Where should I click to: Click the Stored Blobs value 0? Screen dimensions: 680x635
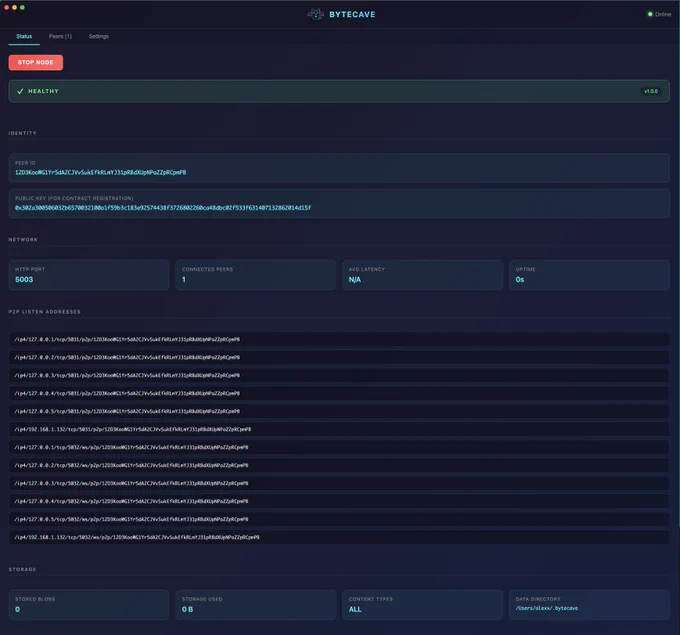(x=17, y=609)
